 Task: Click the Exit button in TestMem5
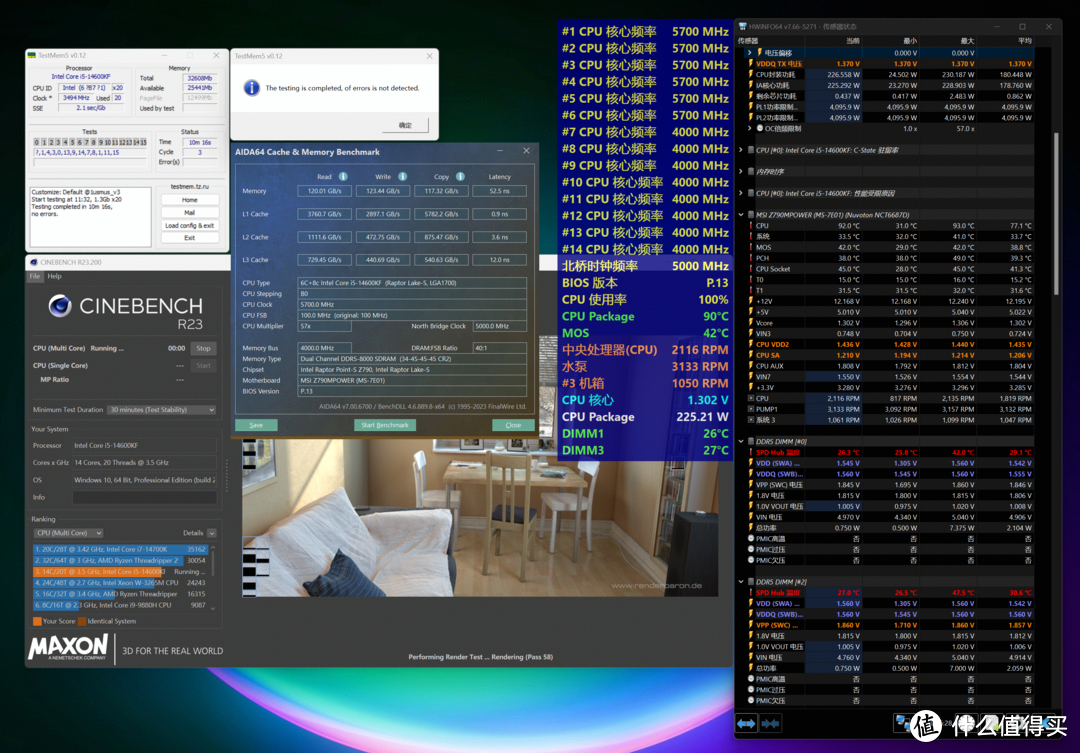[189, 238]
